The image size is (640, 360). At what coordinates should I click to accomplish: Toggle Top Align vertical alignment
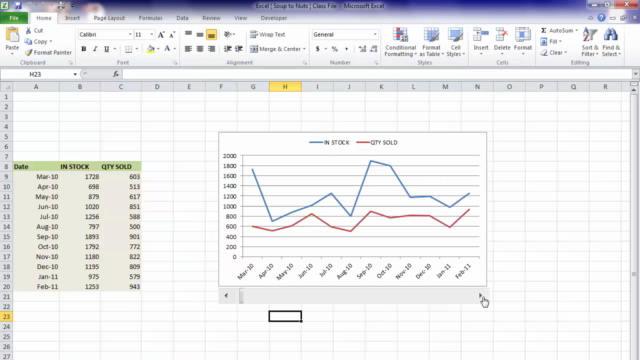coord(188,35)
